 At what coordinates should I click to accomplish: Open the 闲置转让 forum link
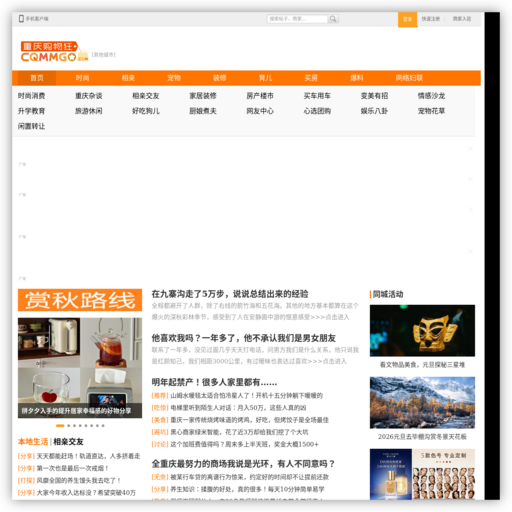pos(31,126)
